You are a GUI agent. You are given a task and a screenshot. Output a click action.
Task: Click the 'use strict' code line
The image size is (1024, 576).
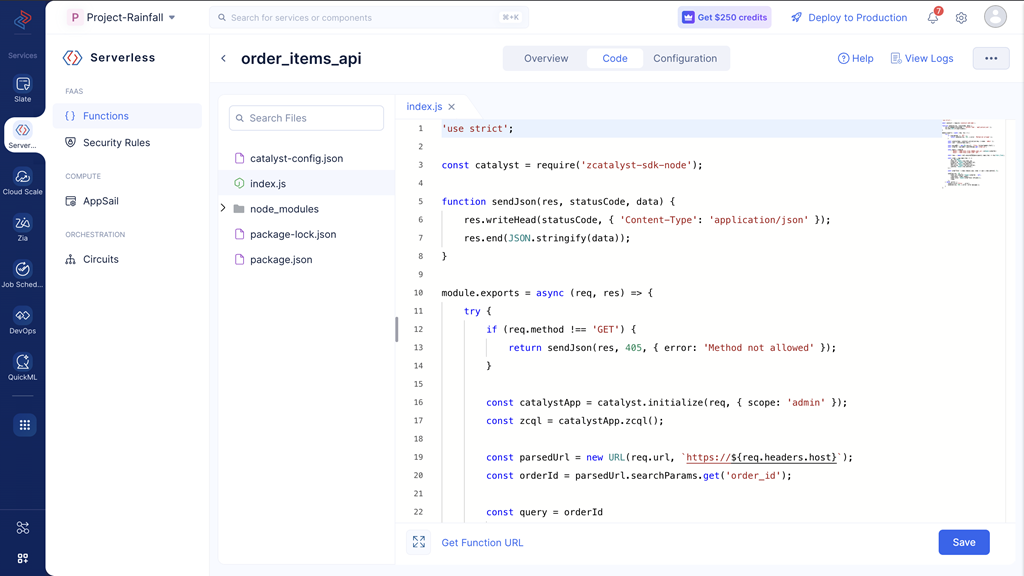click(477, 129)
